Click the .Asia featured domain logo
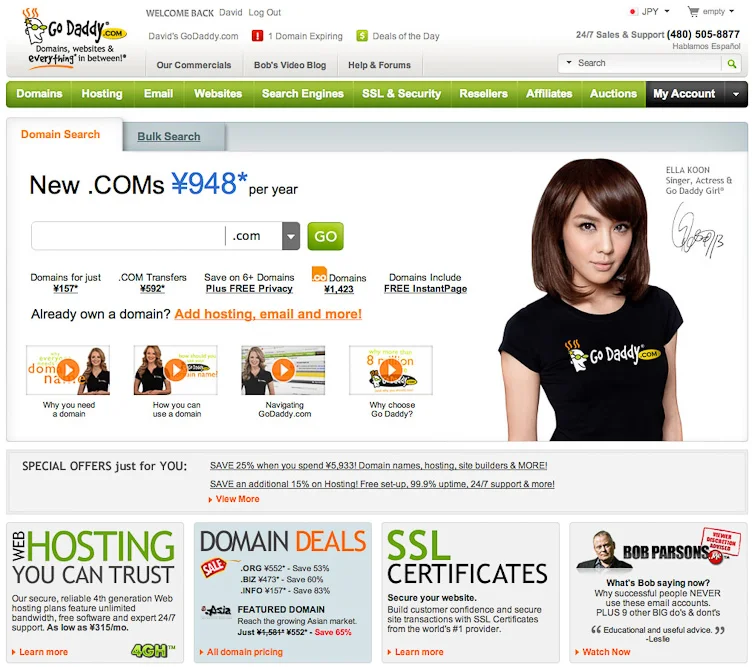 tap(216, 611)
